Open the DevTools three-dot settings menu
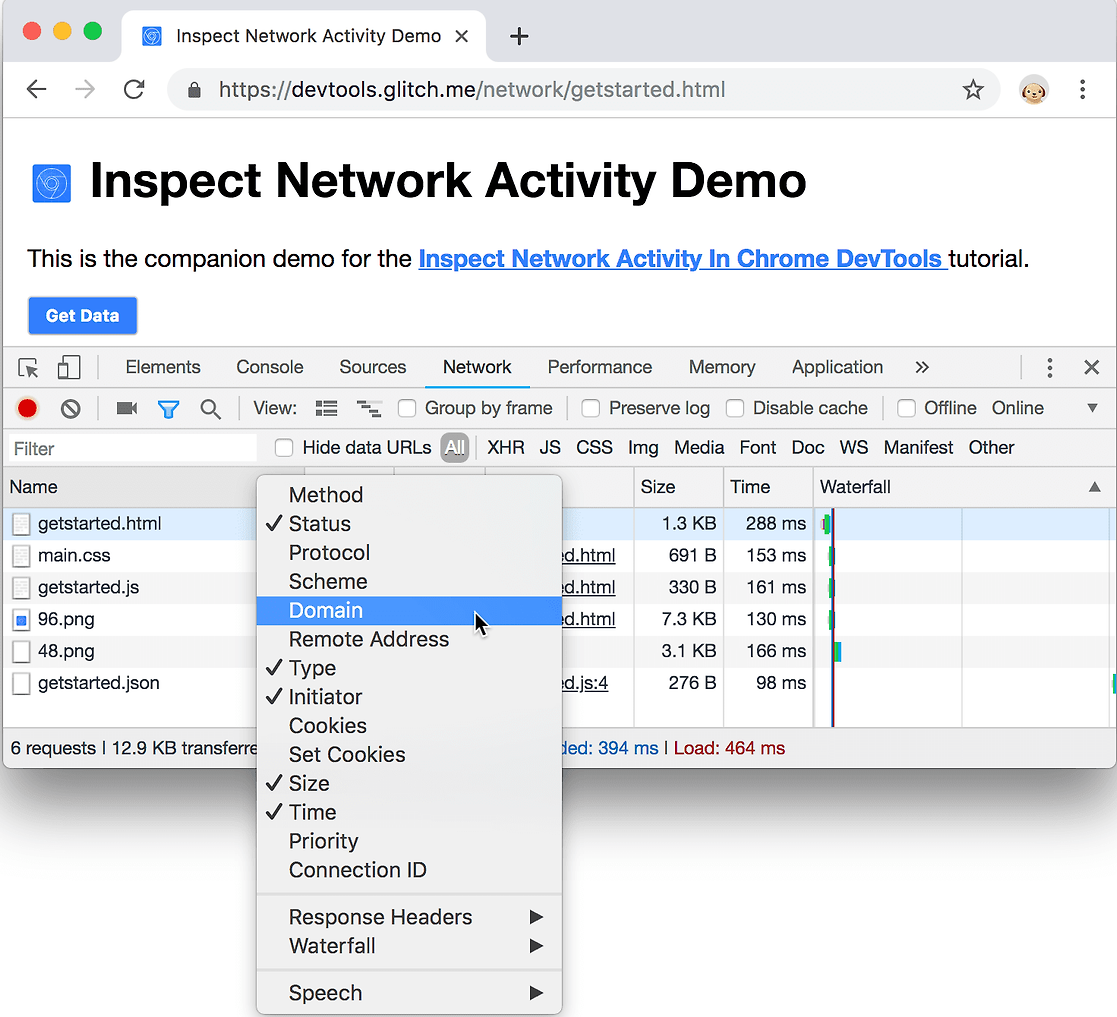1117x1017 pixels. coord(1049,367)
